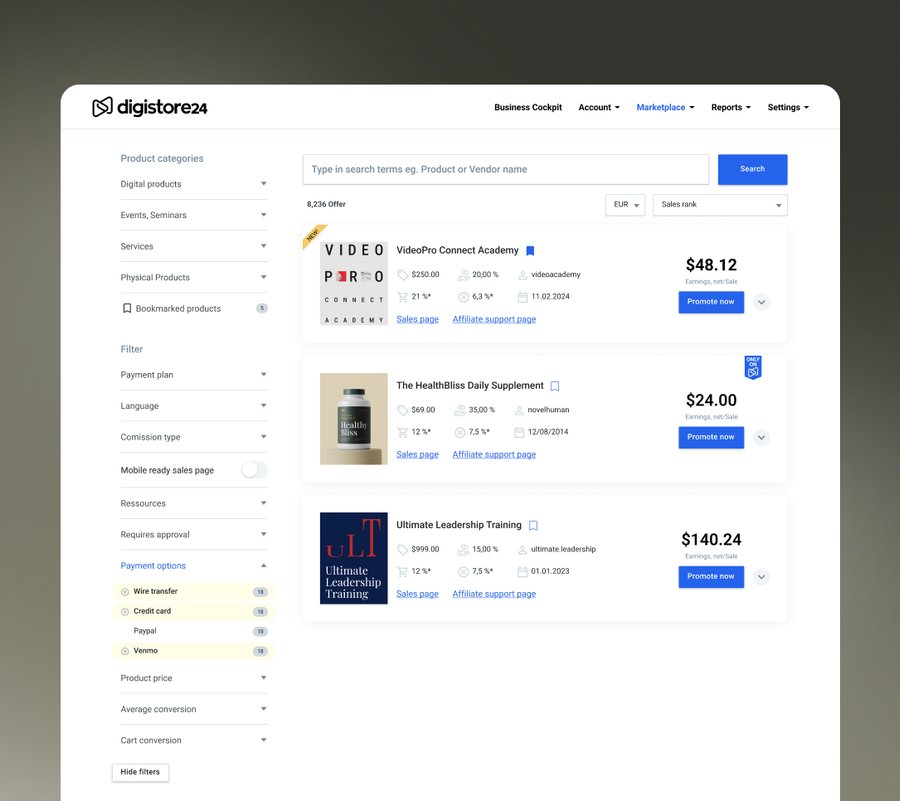Viewport: 900px width, 801px height.
Task: Deselect the Venmo payment option
Action: pos(125,651)
